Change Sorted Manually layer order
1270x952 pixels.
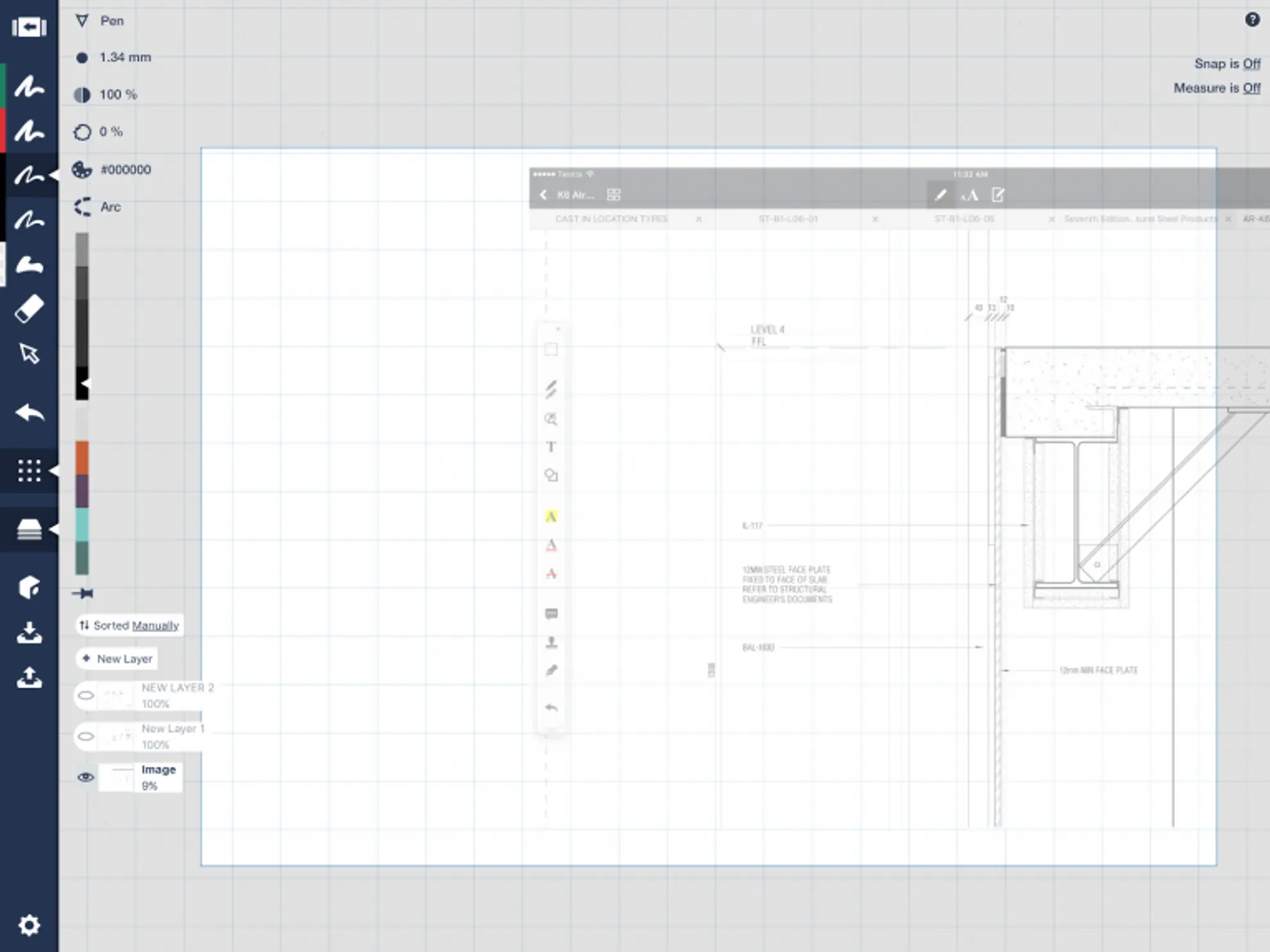coord(155,625)
